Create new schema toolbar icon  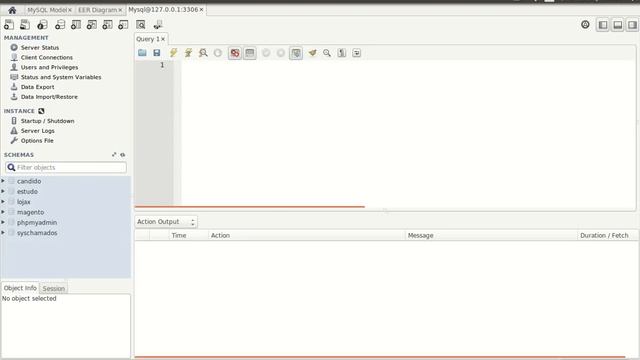pos(60,25)
